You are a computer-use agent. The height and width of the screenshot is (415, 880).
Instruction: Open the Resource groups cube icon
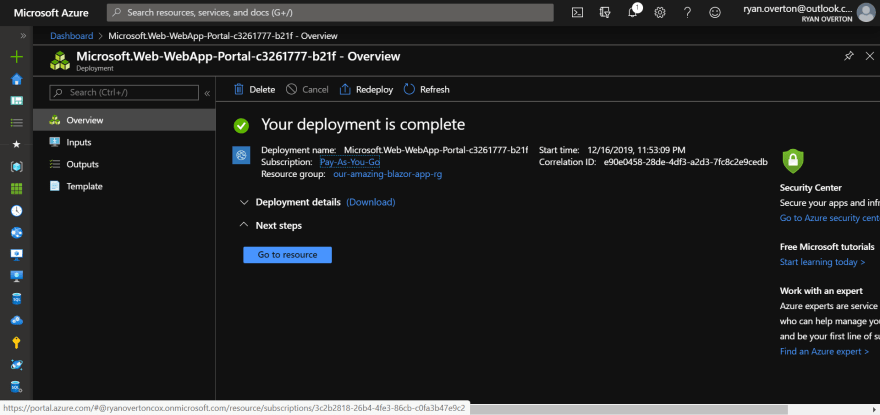pyautogui.click(x=17, y=167)
